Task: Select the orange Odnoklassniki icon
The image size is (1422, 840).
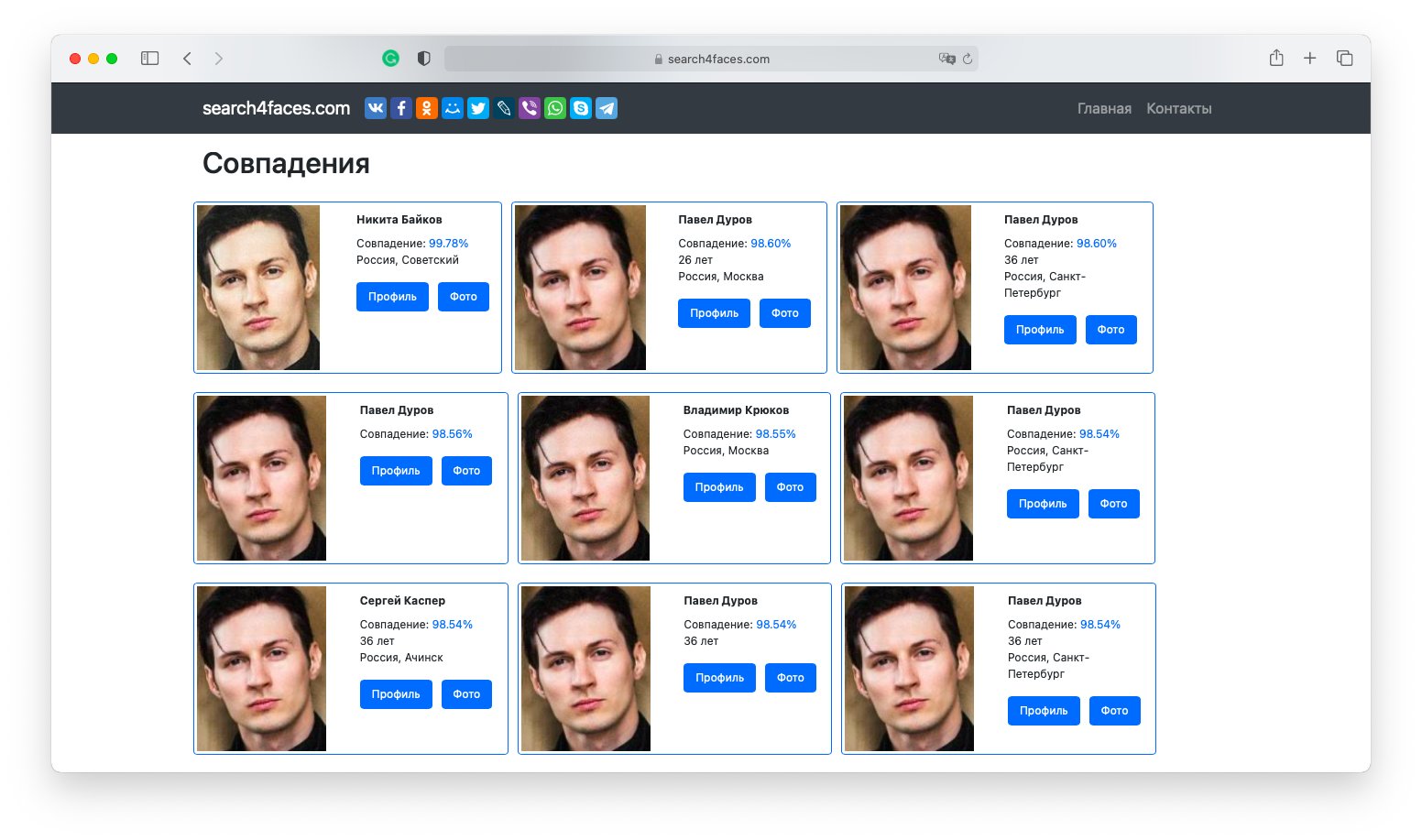Action: 426,108
